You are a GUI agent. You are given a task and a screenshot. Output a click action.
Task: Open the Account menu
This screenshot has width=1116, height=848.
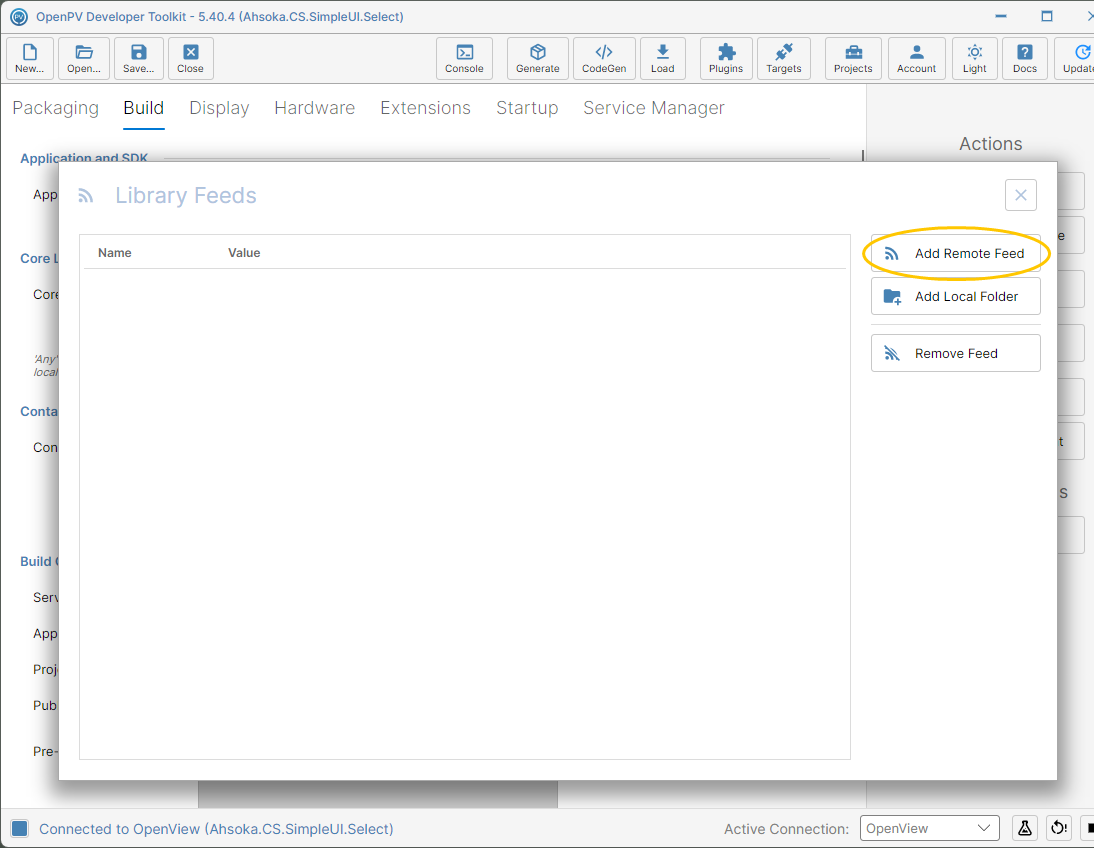click(916, 58)
